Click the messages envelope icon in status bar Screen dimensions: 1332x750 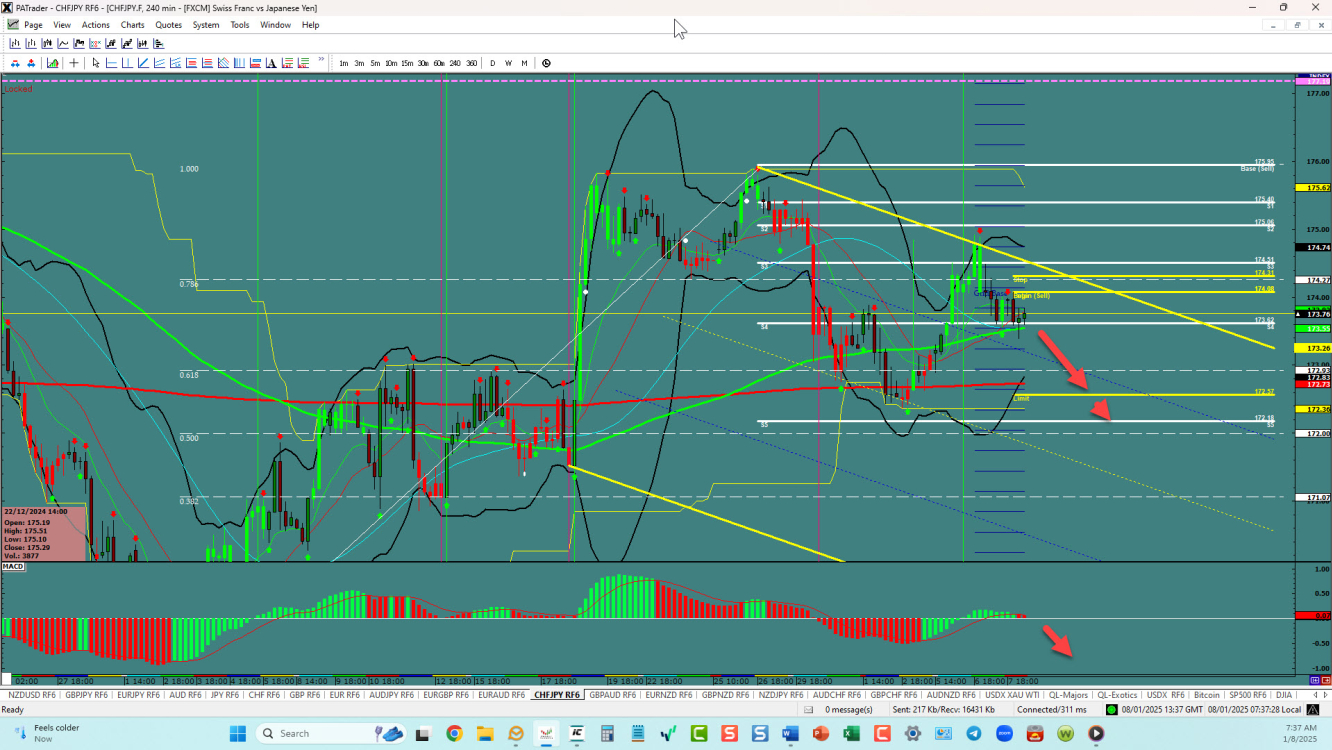tap(808, 709)
